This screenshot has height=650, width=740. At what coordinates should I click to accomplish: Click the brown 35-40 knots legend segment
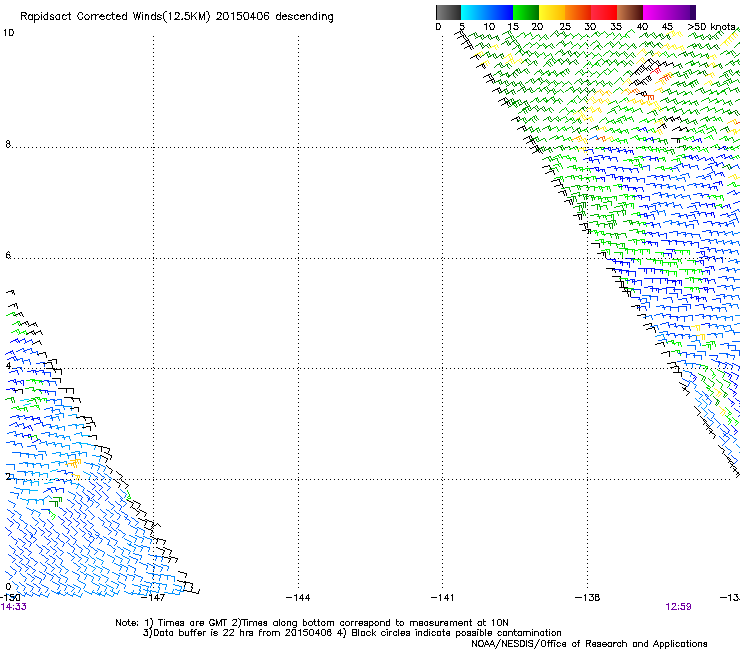630,12
